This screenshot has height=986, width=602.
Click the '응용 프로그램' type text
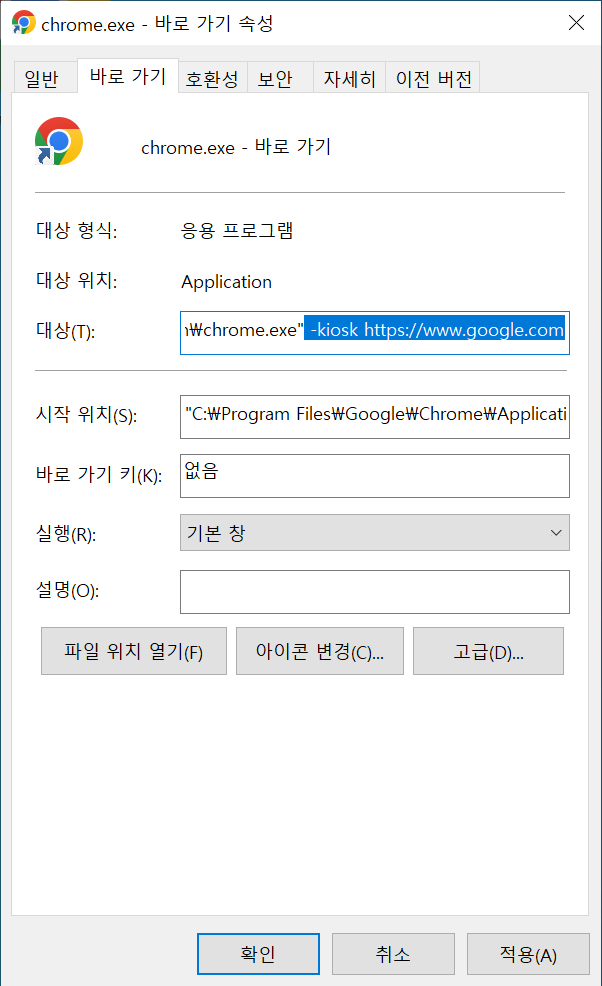click(237, 230)
